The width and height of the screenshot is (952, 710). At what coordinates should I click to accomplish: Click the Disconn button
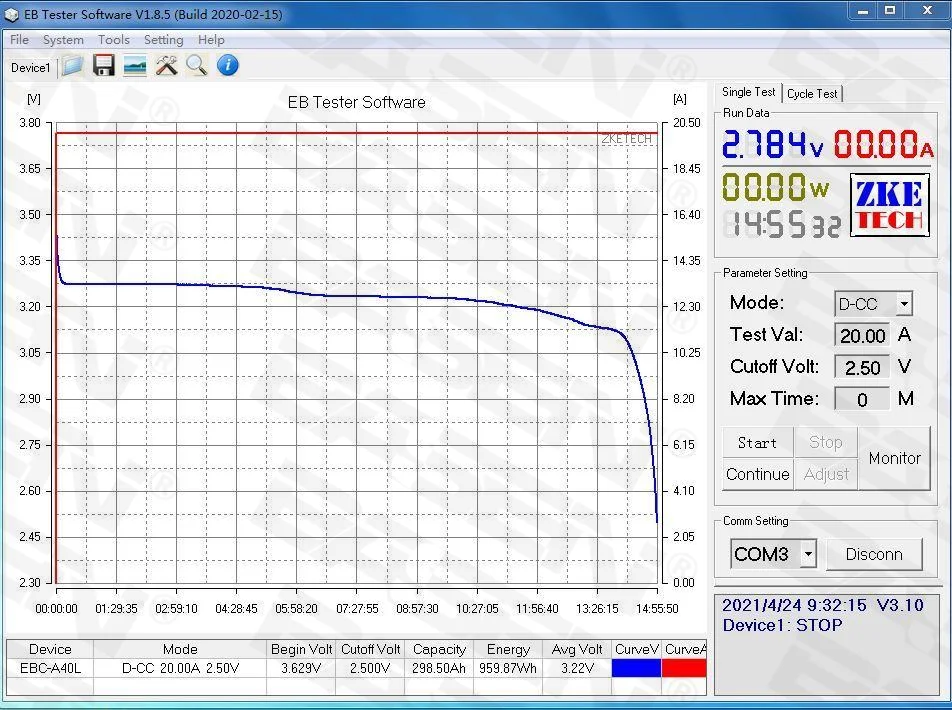click(x=875, y=553)
